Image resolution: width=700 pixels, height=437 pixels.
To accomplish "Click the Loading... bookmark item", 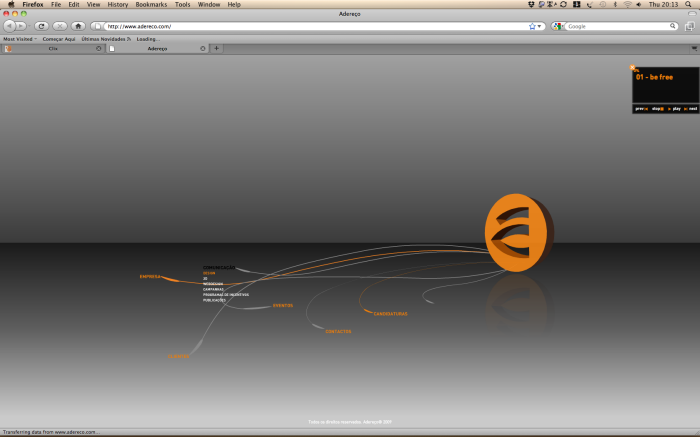I will click(x=148, y=39).
